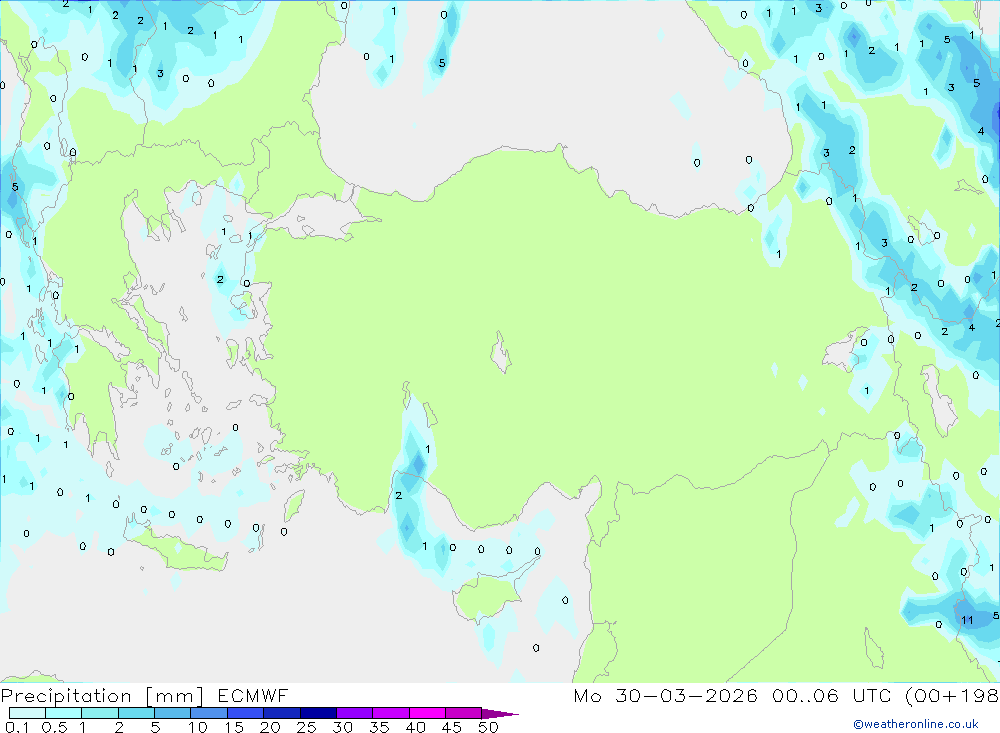Click the legend label 30
Image resolution: width=1000 pixels, height=733 pixels.
click(342, 727)
